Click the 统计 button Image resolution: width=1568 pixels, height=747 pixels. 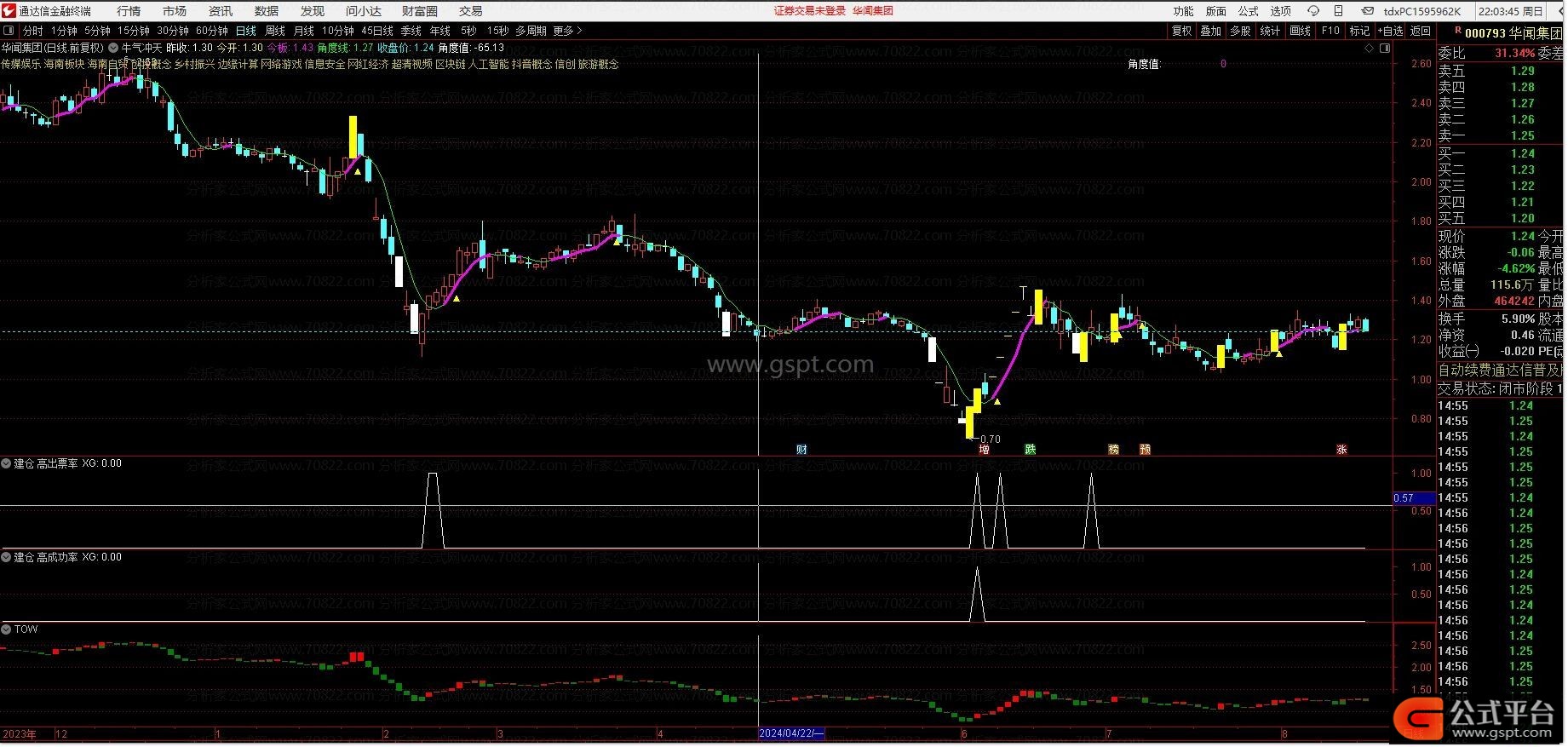(1271, 31)
